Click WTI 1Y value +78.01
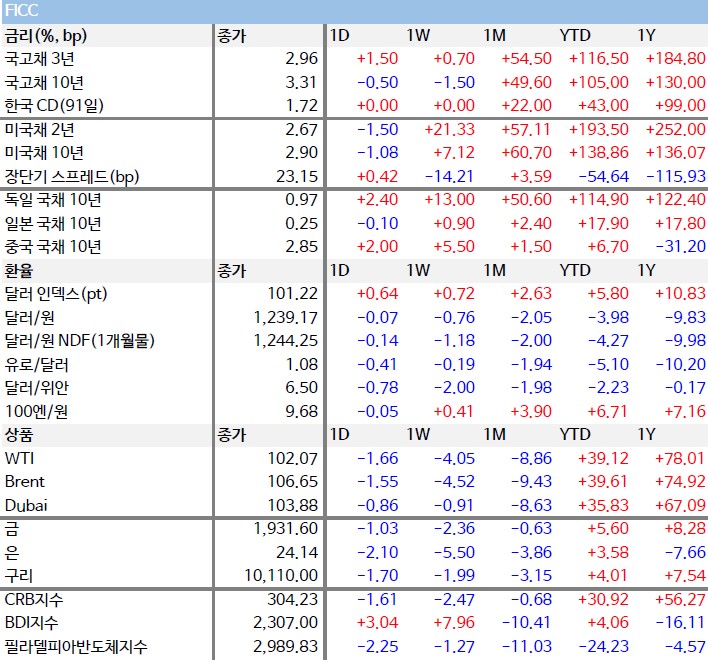The height and width of the screenshot is (668, 708). (680, 458)
